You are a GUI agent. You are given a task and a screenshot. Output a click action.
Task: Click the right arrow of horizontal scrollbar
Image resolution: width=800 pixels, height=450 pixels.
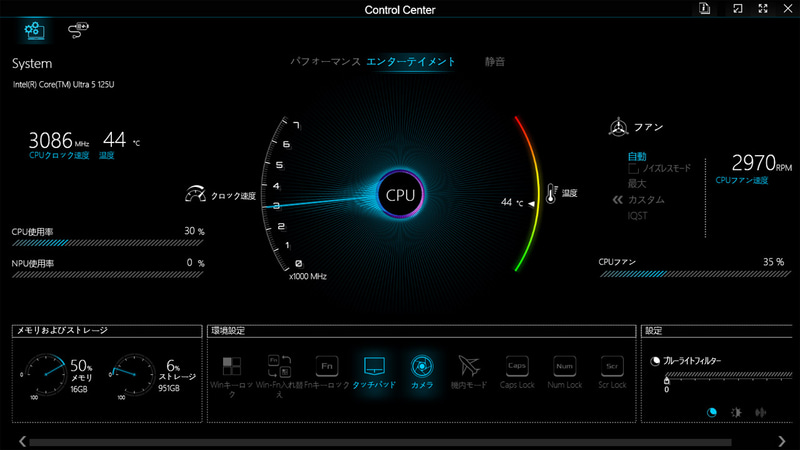[782, 441]
